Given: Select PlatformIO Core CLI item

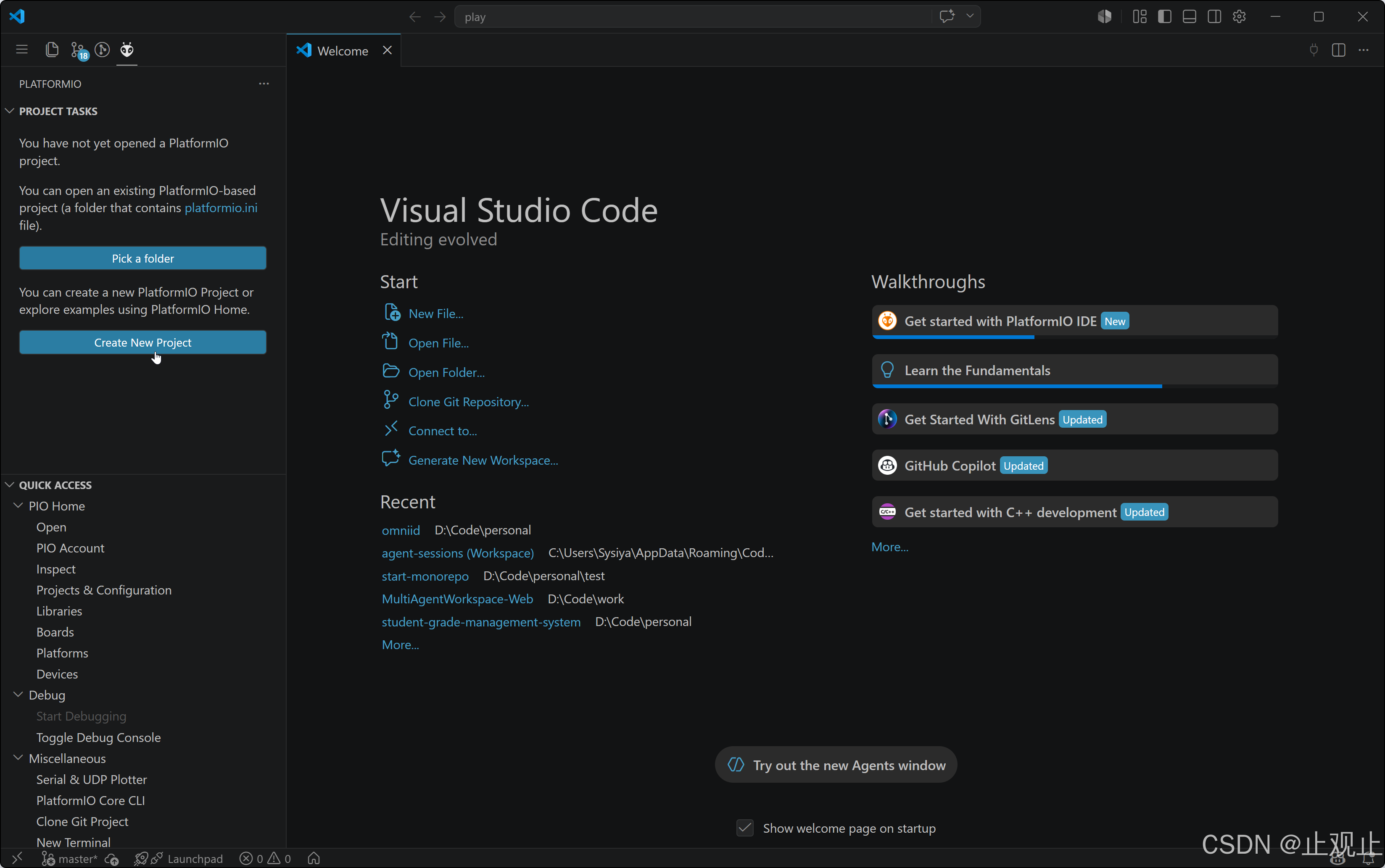Looking at the screenshot, I should coord(91,800).
